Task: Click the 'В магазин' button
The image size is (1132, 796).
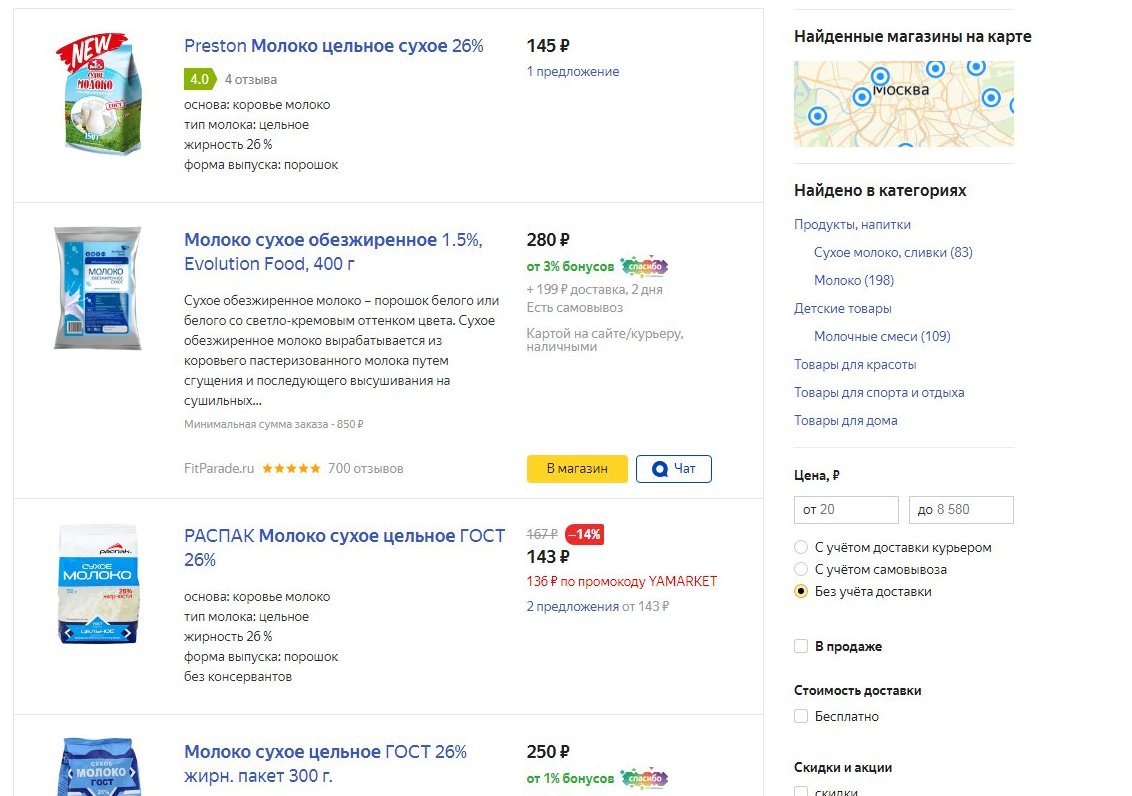Action: click(x=577, y=468)
